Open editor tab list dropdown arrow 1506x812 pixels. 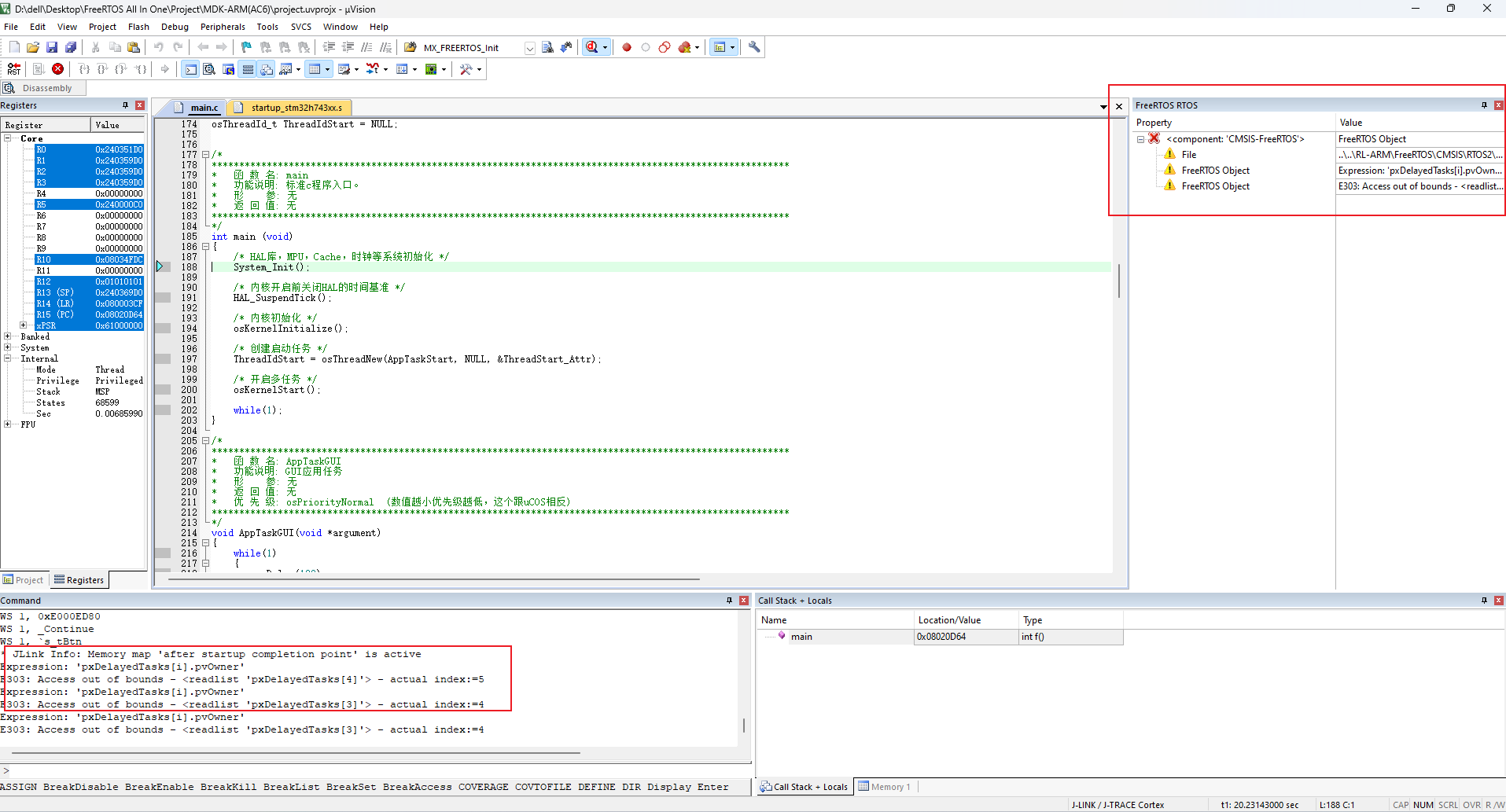(x=1103, y=107)
